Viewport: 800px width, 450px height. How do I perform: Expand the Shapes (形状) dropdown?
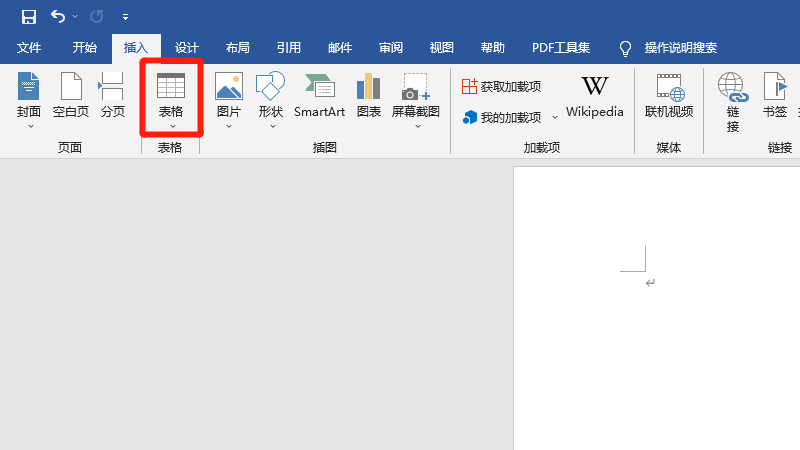[271, 126]
